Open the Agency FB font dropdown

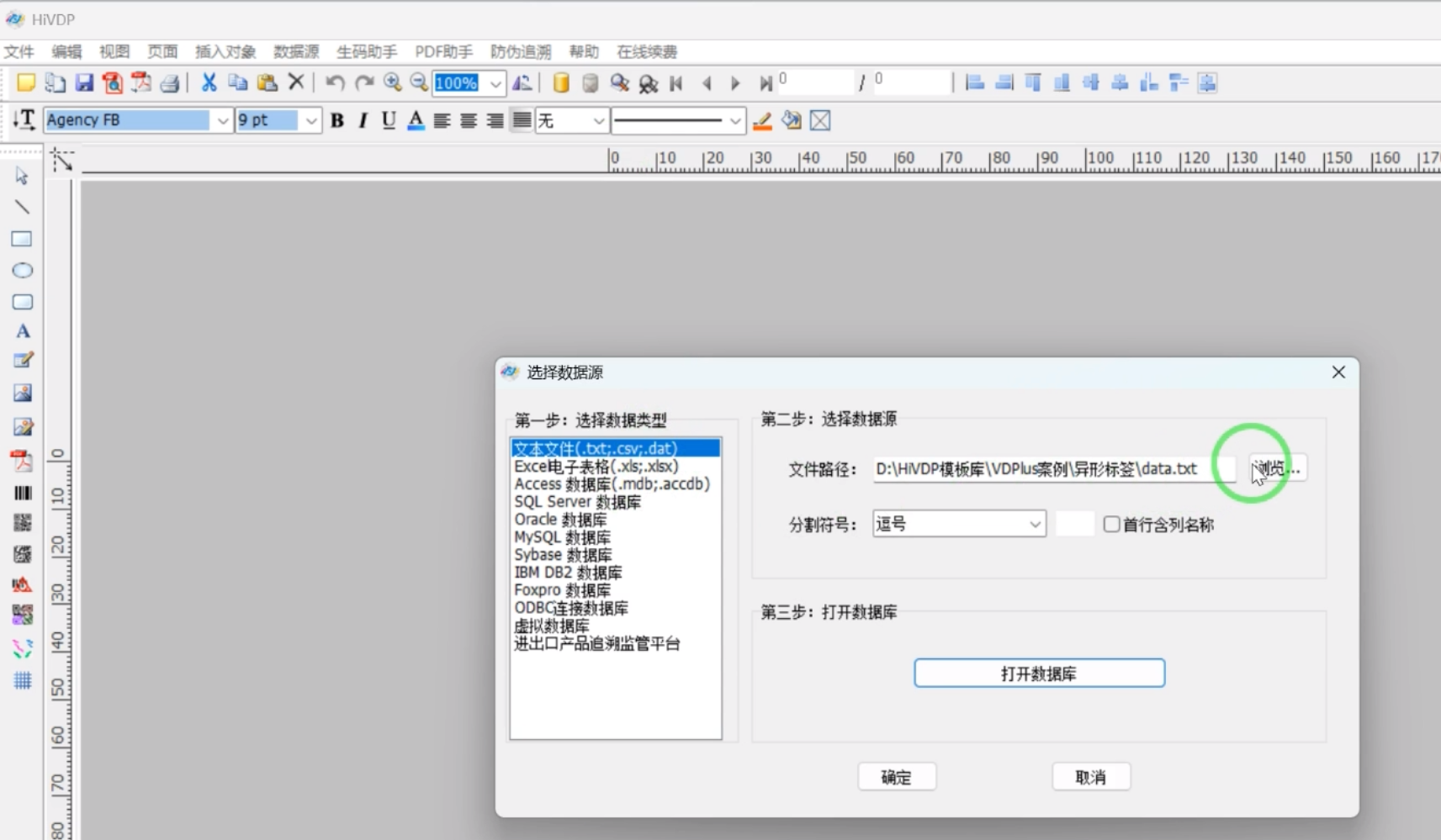click(x=222, y=121)
